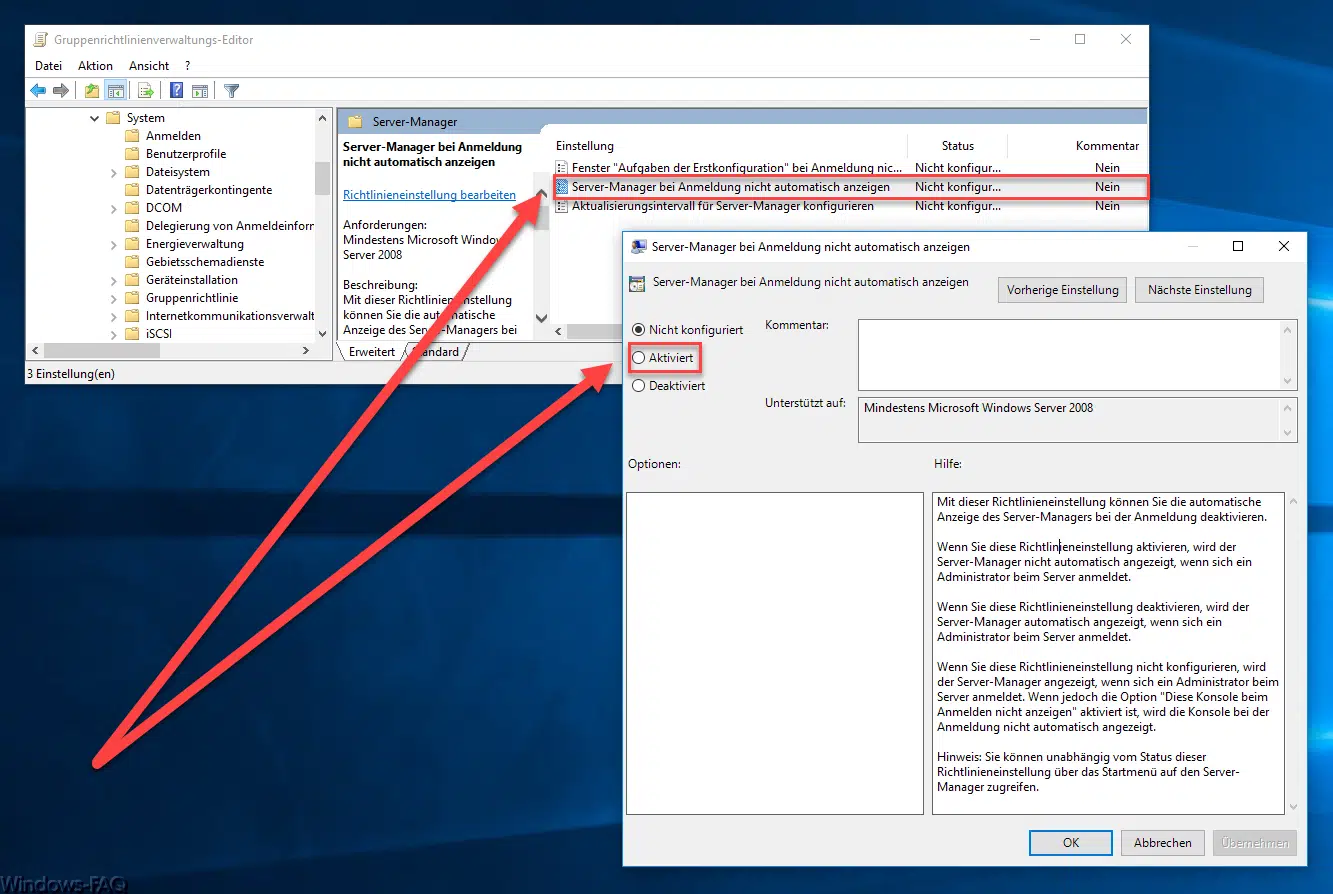
Task: Click the Export list toolbar icon
Action: click(x=146, y=91)
